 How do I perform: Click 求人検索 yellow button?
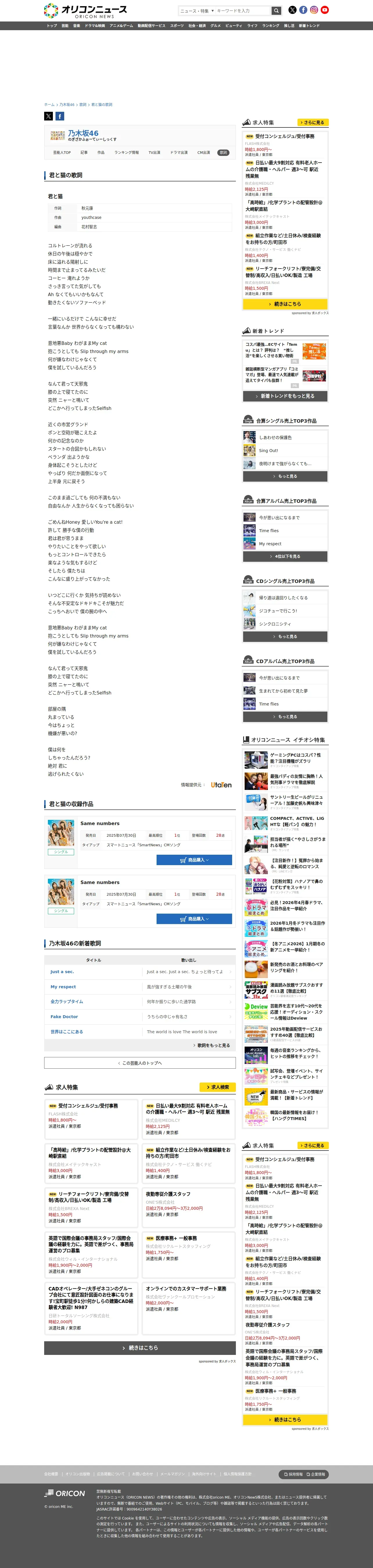pos(217,1087)
